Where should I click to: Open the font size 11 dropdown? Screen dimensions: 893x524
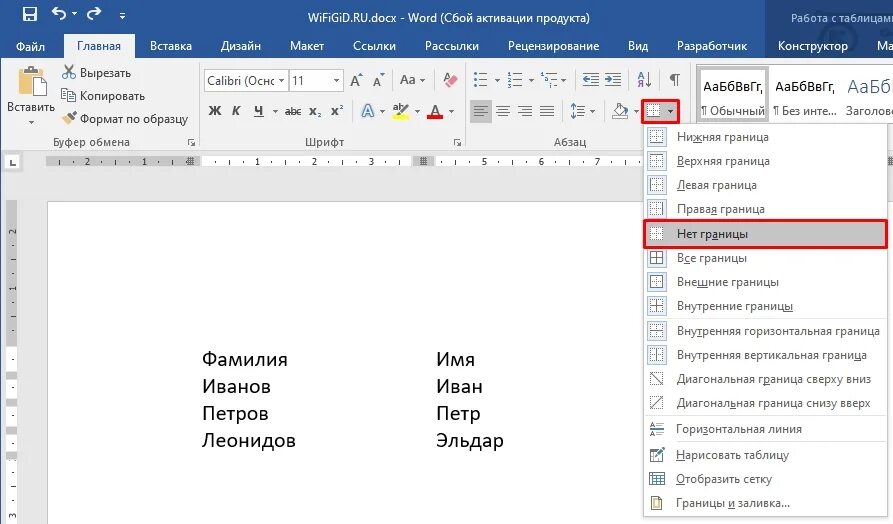pyautogui.click(x=337, y=80)
